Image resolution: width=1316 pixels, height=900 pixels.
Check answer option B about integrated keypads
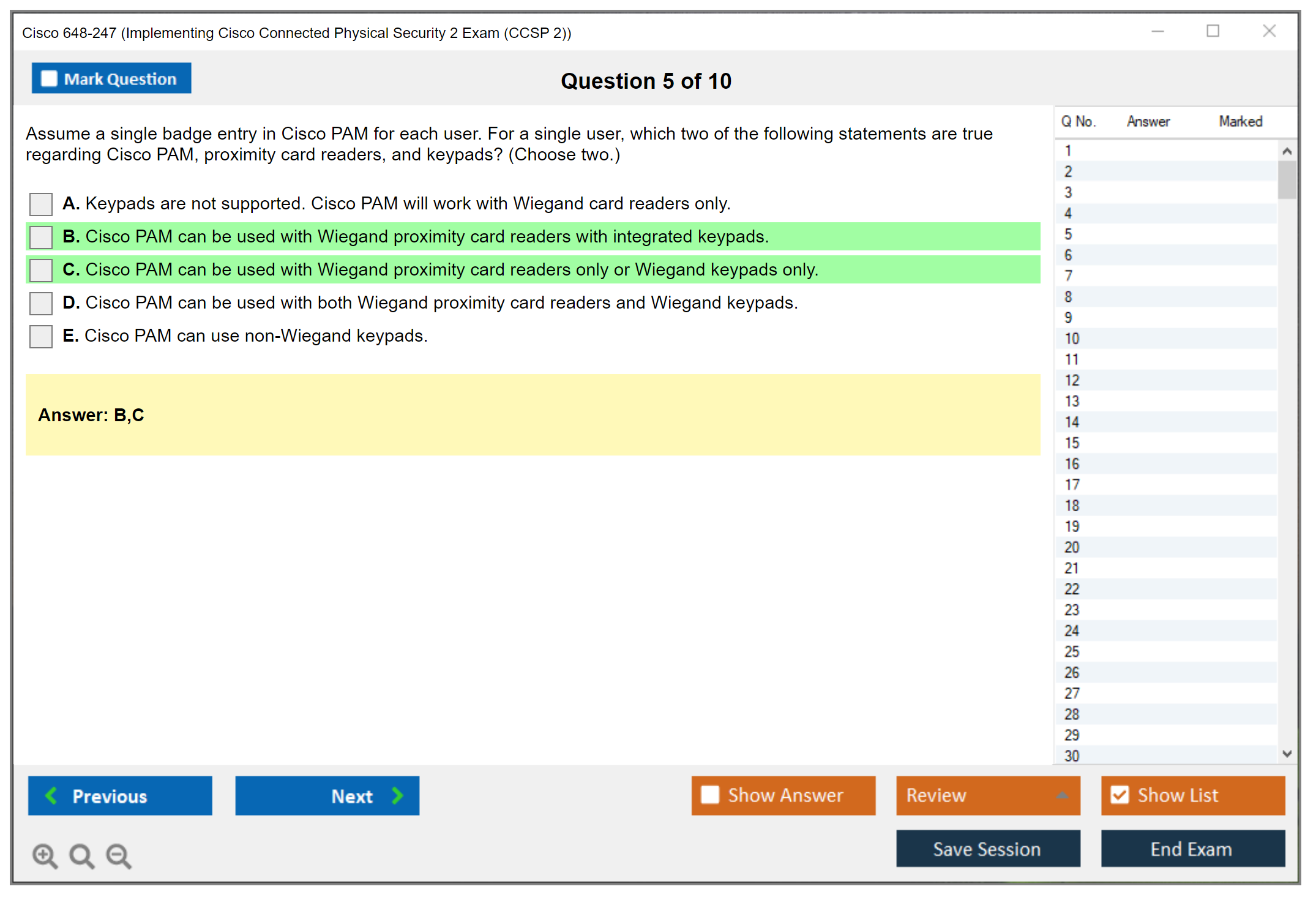coord(41,237)
